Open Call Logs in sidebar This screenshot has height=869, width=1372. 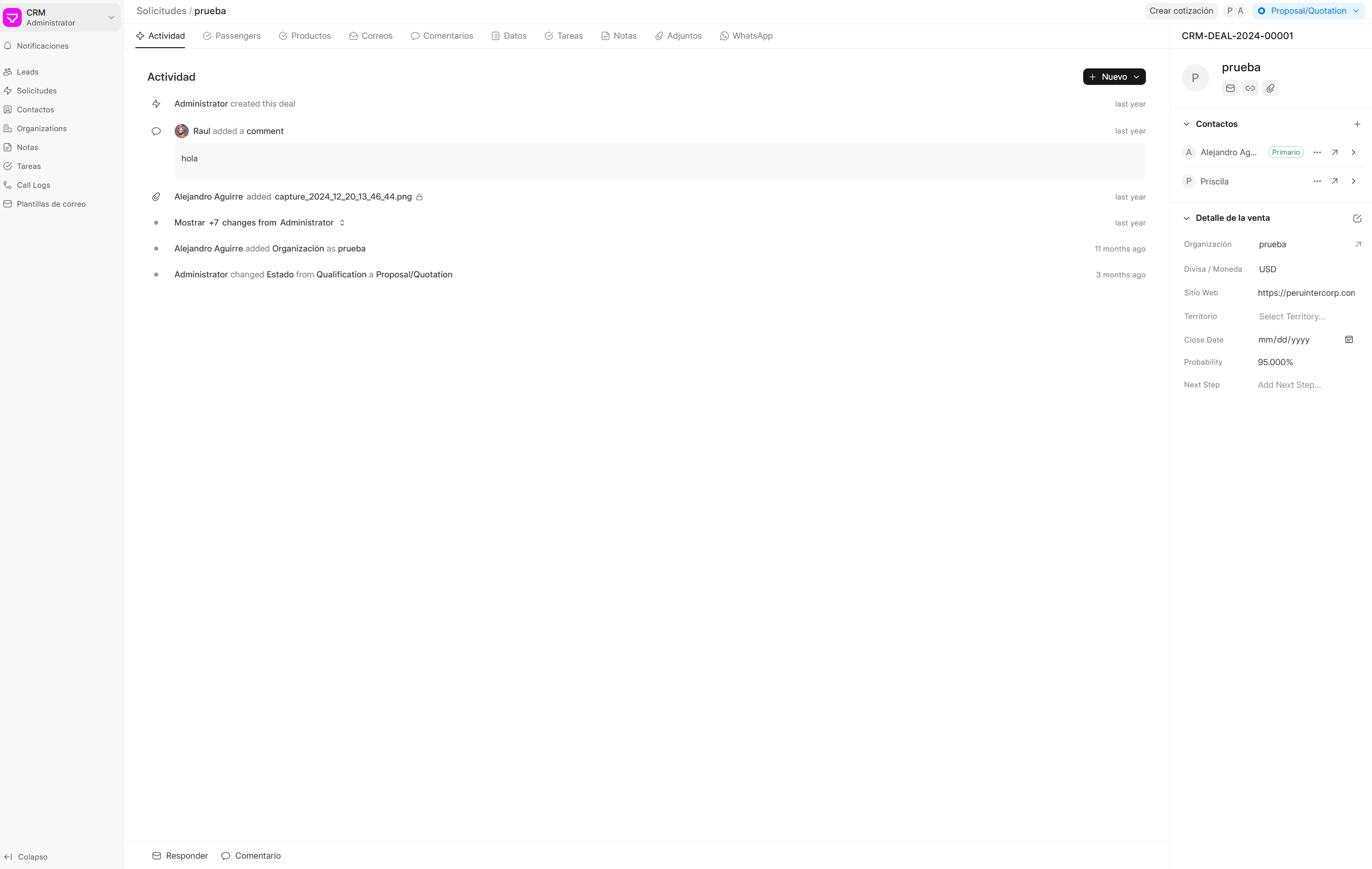click(33, 185)
